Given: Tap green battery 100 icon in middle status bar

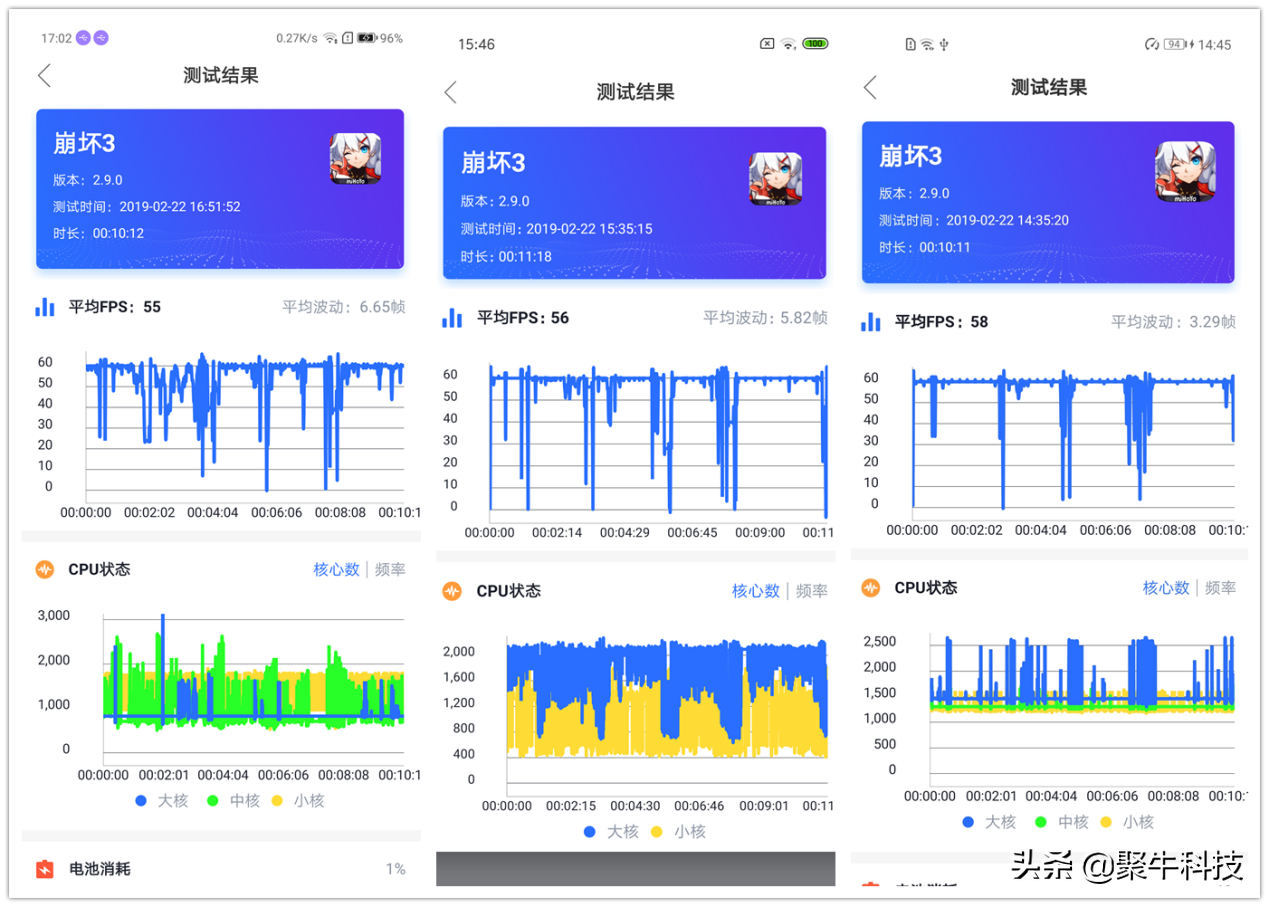Looking at the screenshot, I should tap(815, 44).
